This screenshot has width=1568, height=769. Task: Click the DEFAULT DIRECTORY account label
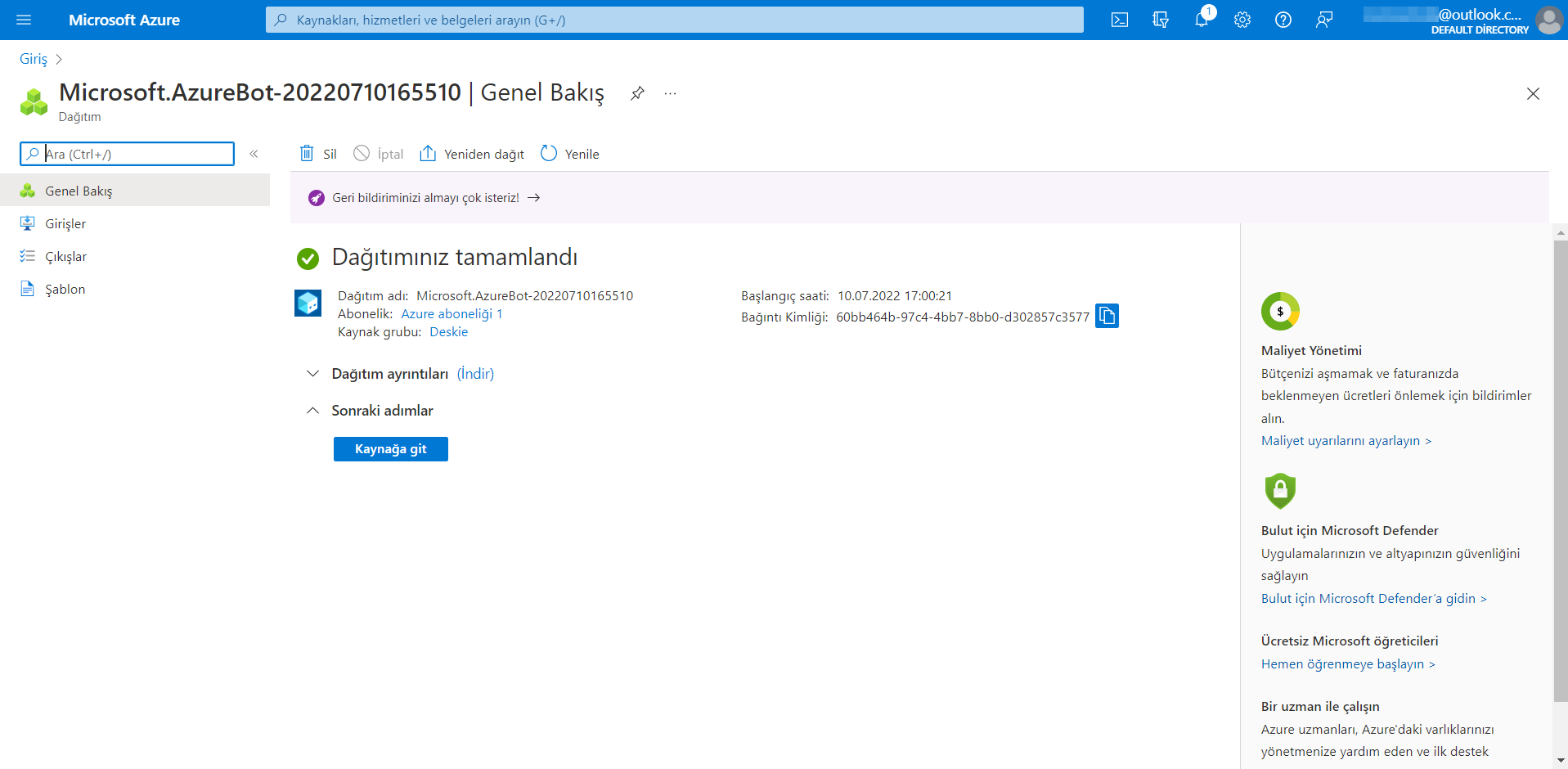click(x=1480, y=29)
